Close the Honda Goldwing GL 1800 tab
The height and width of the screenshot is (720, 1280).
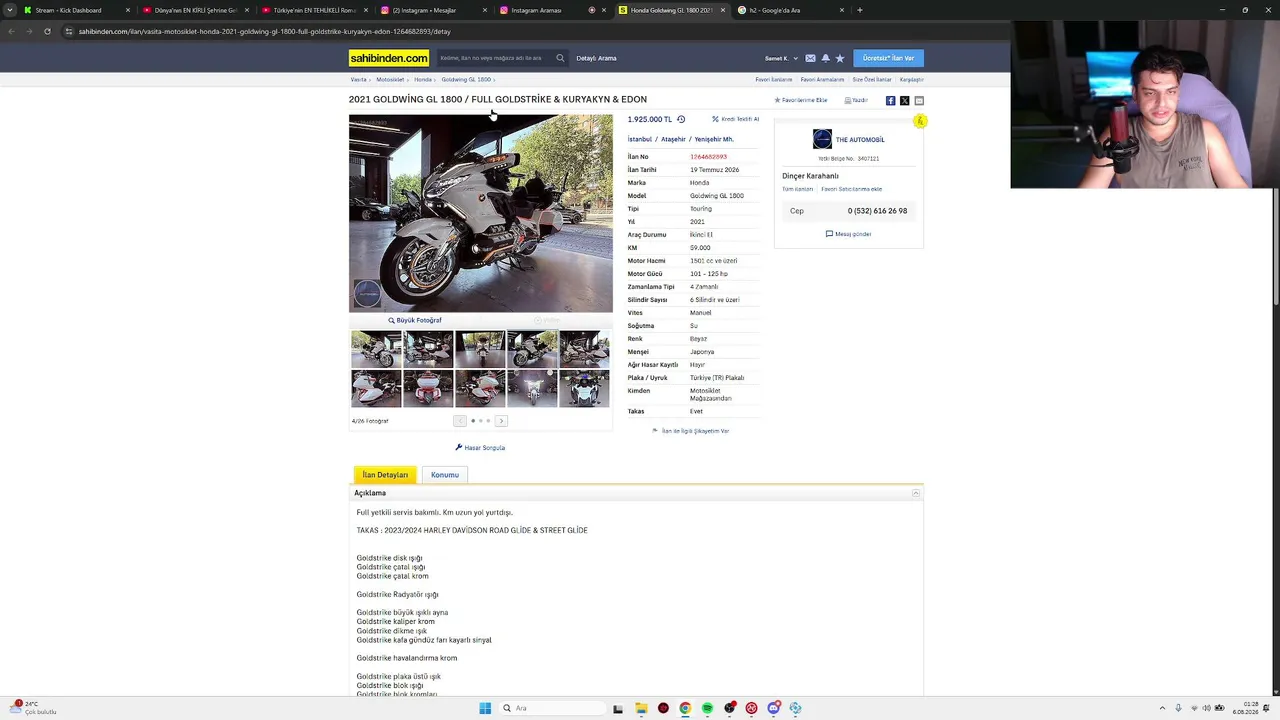(723, 10)
